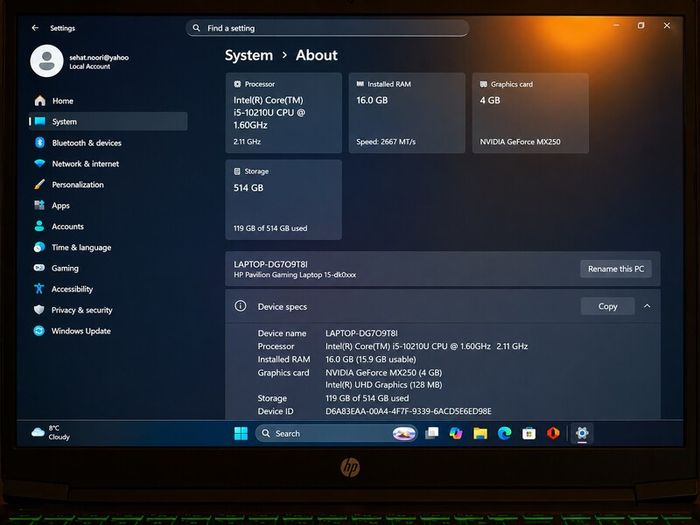
Task: Open Network & internet wifi icon
Action: pos(40,163)
